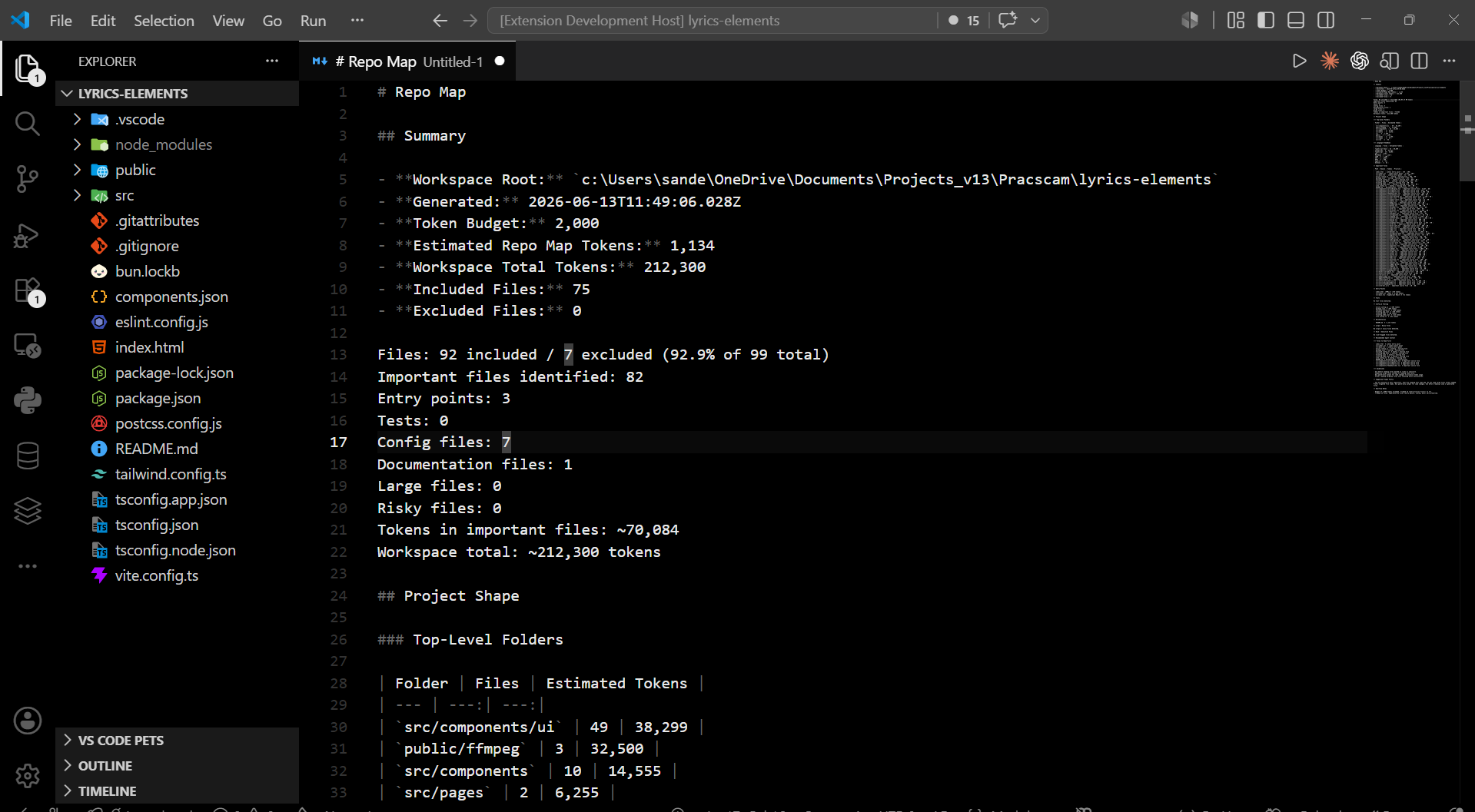
Task: Click the command center search box
Action: click(713, 21)
